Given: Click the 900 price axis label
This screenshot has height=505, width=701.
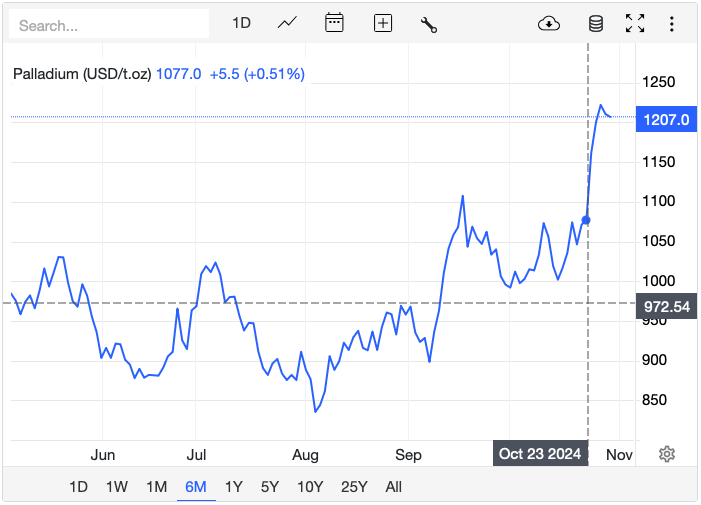Looking at the screenshot, I should pyautogui.click(x=654, y=360).
